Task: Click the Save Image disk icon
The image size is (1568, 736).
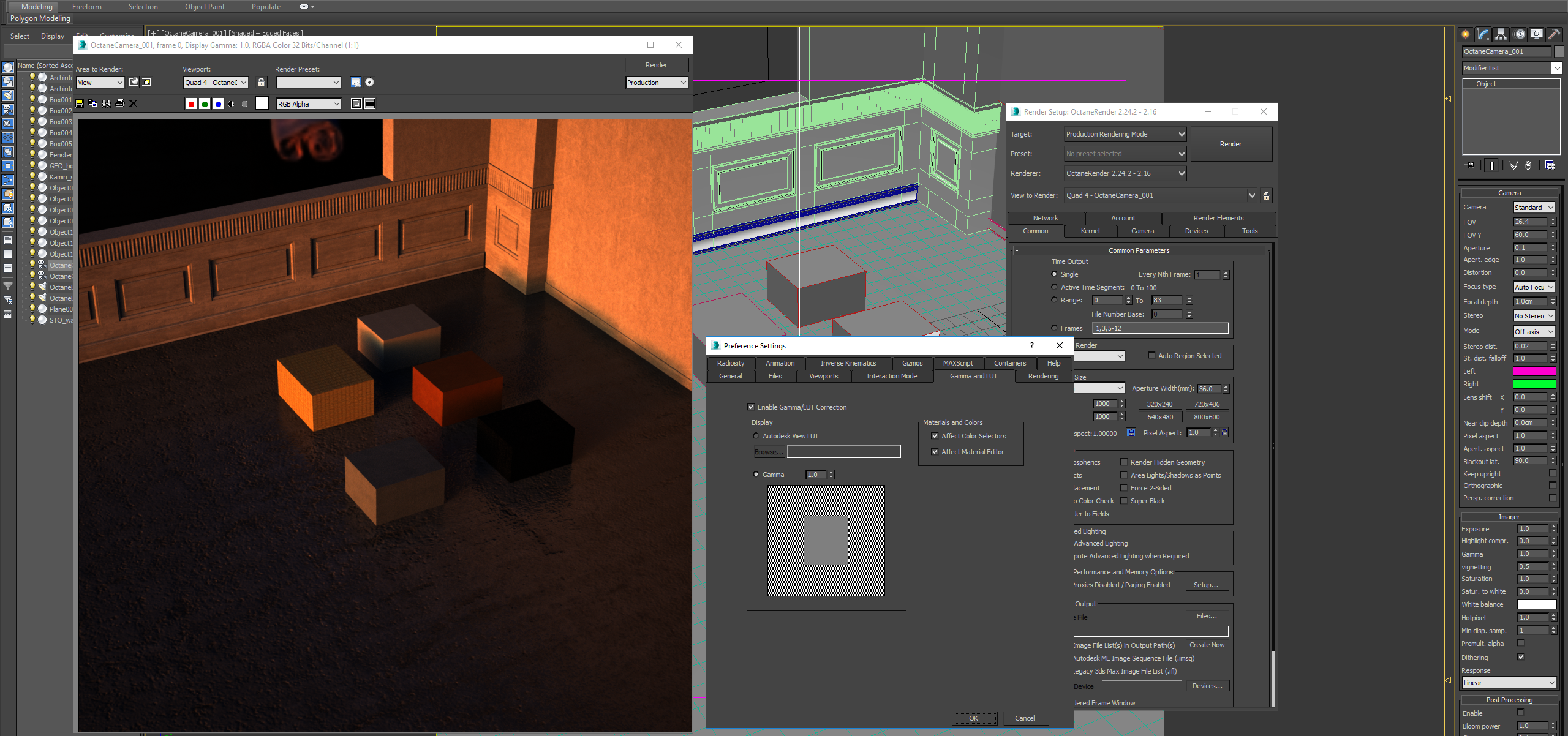Action: [80, 103]
